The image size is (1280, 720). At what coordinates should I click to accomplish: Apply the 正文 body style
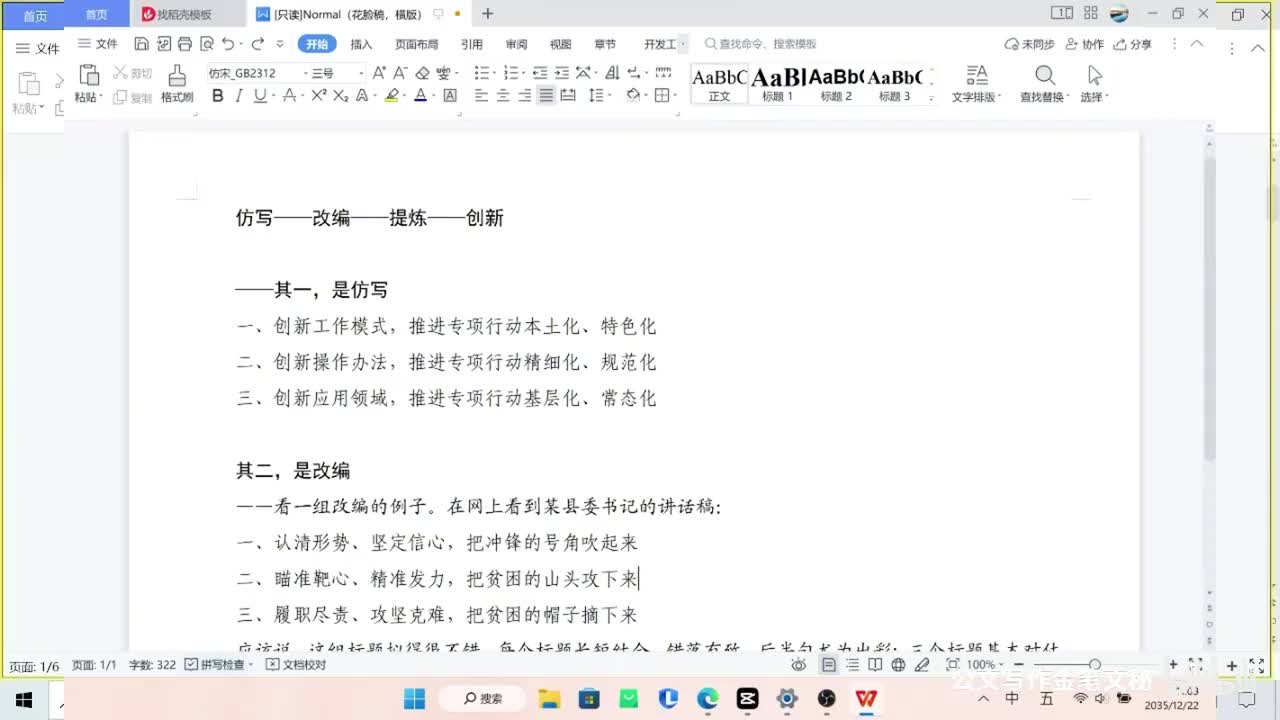pyautogui.click(x=719, y=84)
